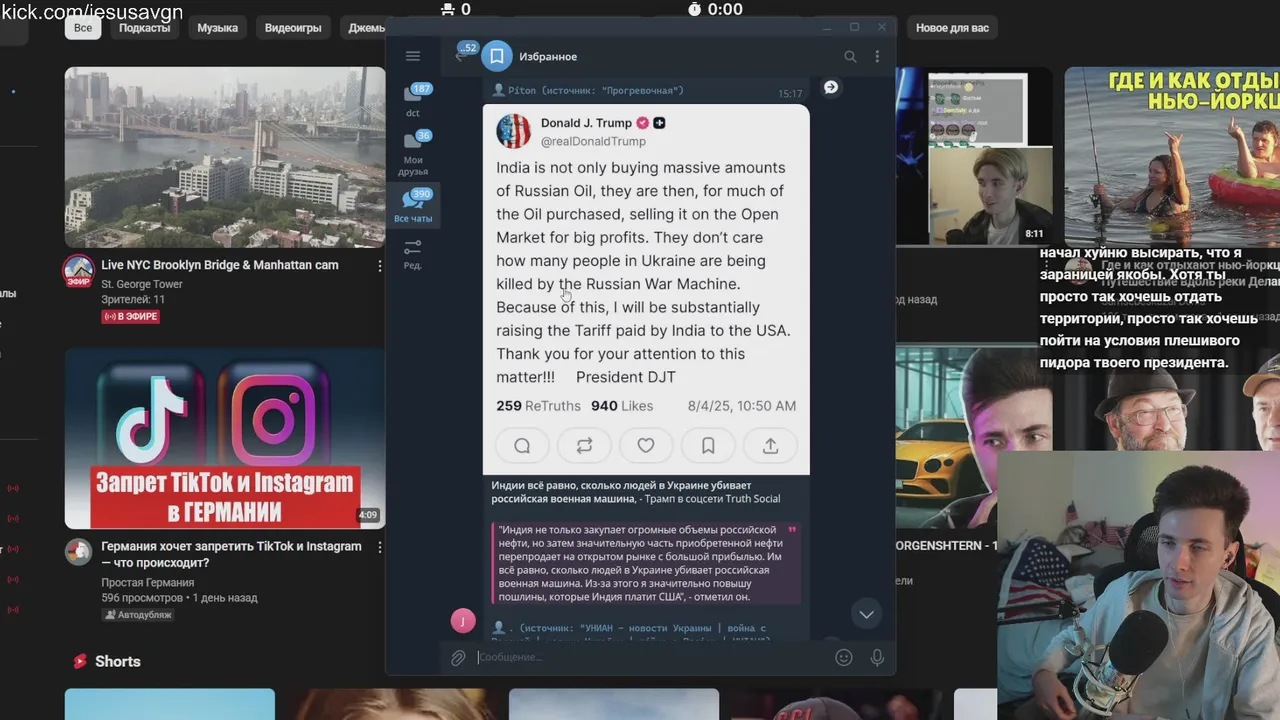1280x720 pixels.
Task: Click the red Shorts logo icon
Action: (x=79, y=661)
